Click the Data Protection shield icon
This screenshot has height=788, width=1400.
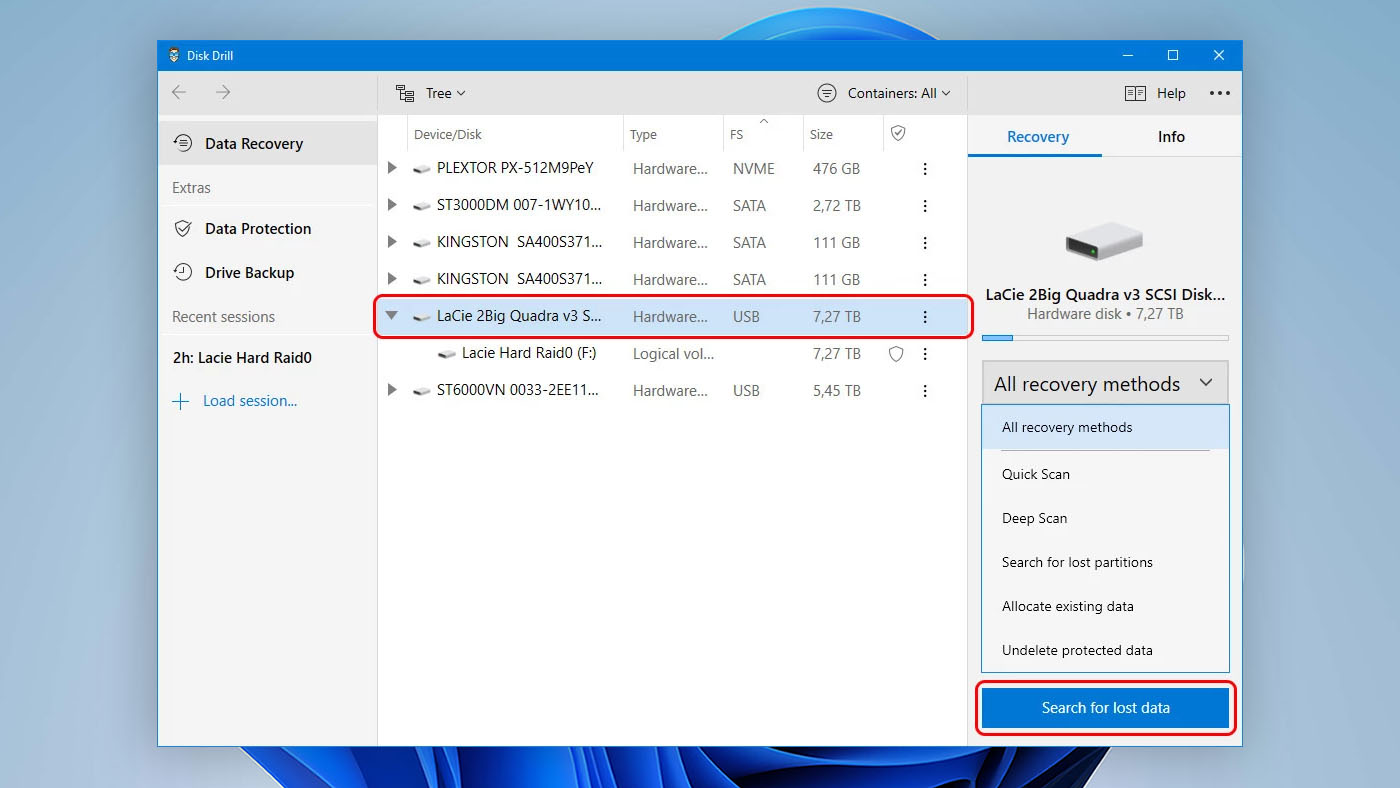point(183,228)
